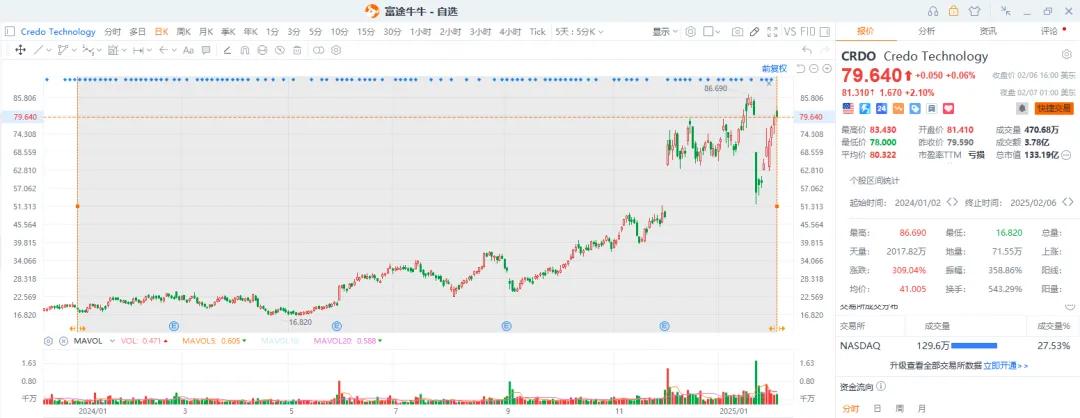Open the 资讯 news tab
This screenshot has width=1080, height=418.
pos(988,31)
